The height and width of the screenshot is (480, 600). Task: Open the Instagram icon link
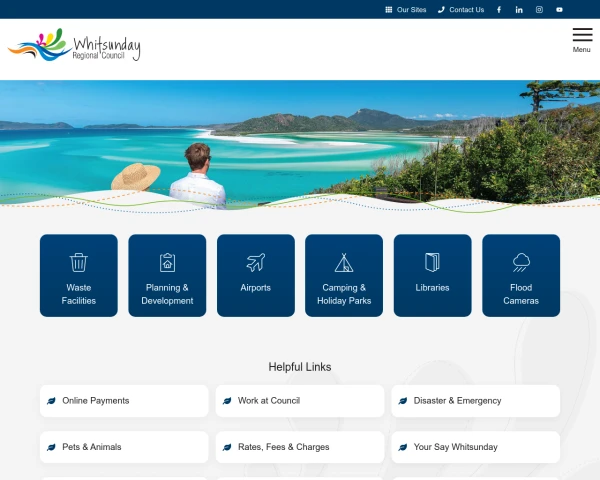(539, 10)
